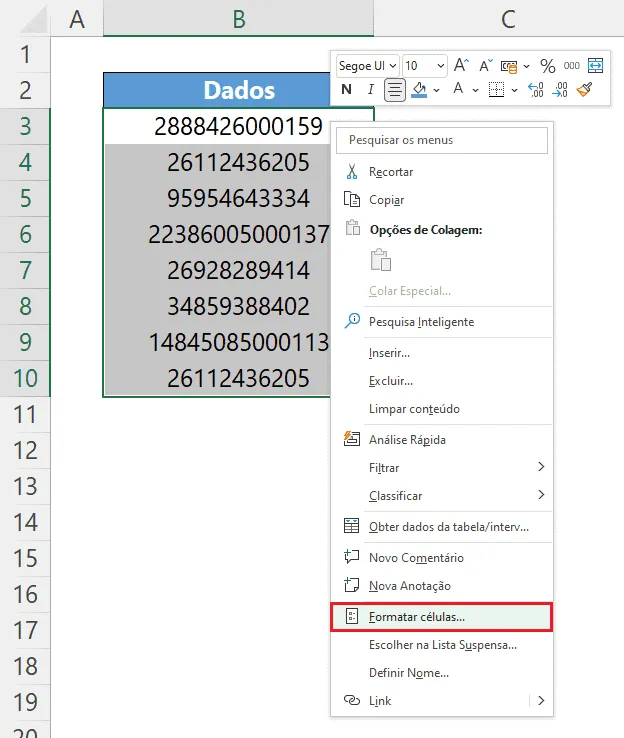The image size is (624, 738).
Task: Click the table icon beside Obter dados
Action: click(352, 526)
